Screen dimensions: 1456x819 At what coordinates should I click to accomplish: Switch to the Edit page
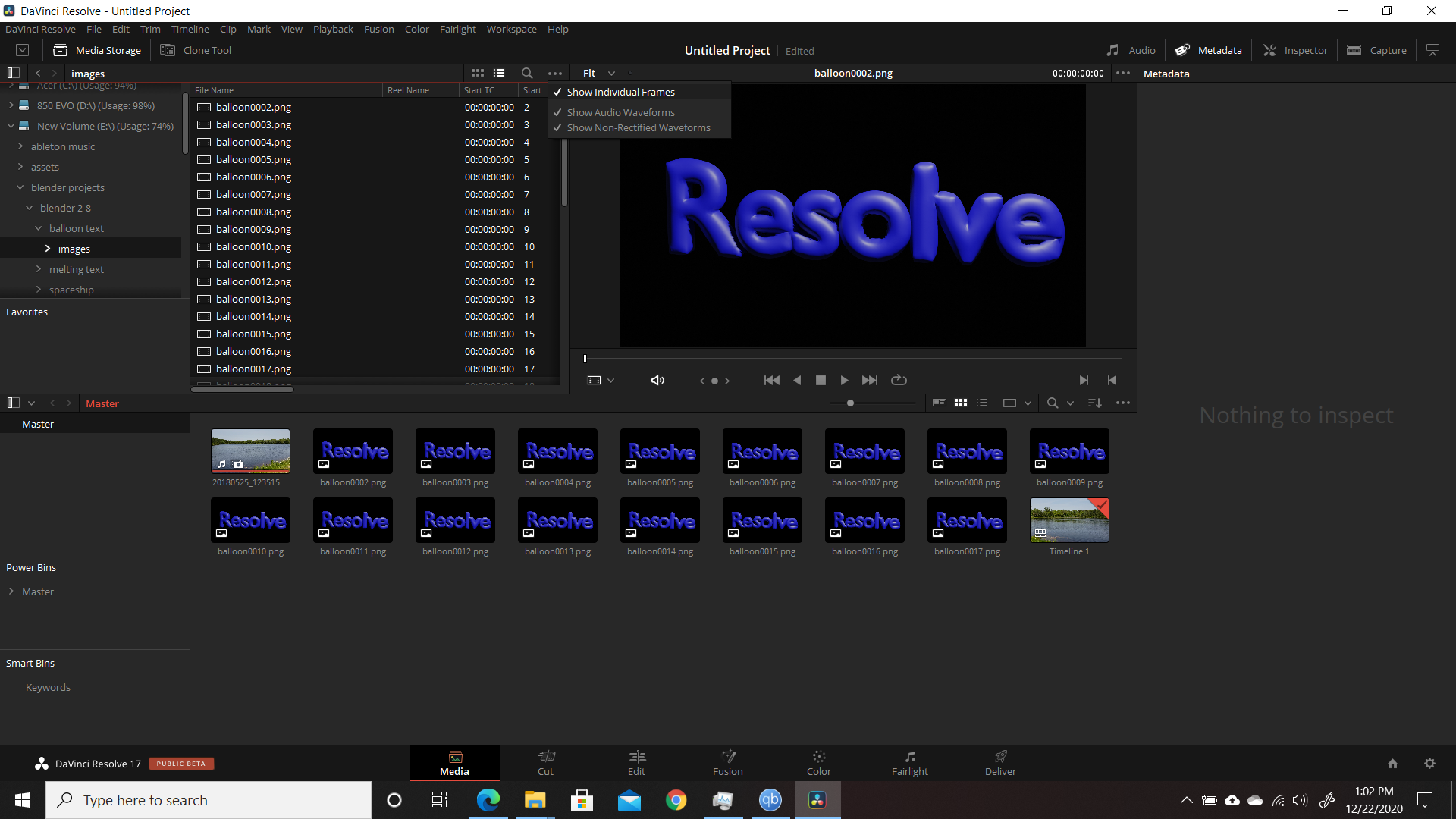click(637, 763)
